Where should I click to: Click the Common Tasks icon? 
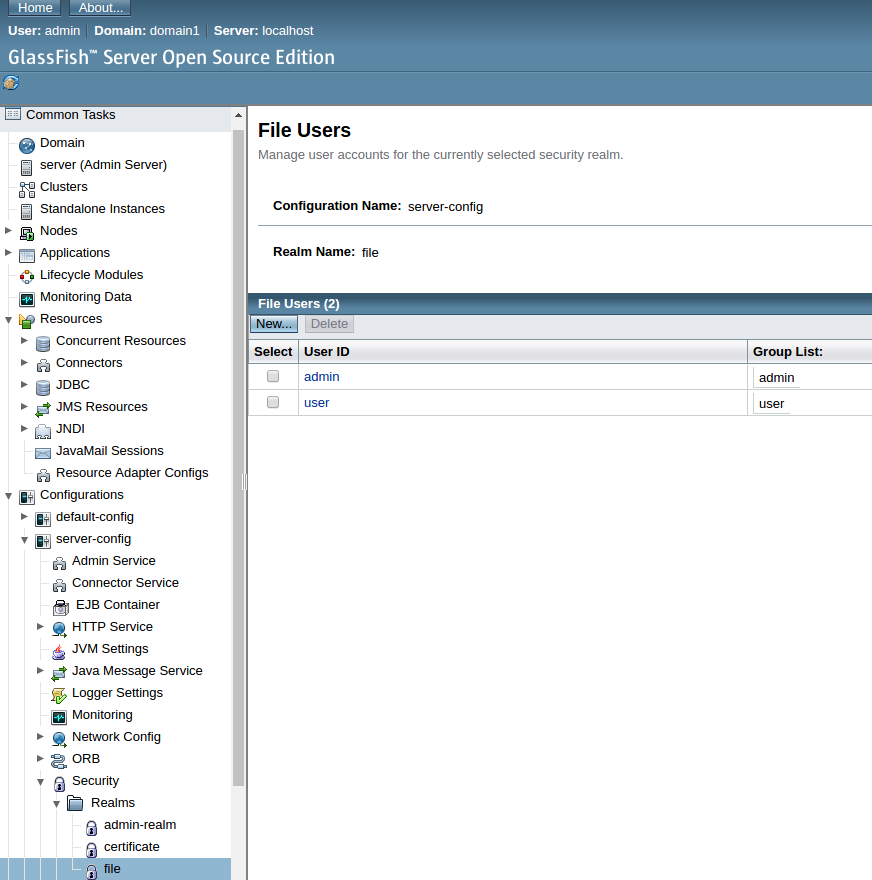pos(13,114)
